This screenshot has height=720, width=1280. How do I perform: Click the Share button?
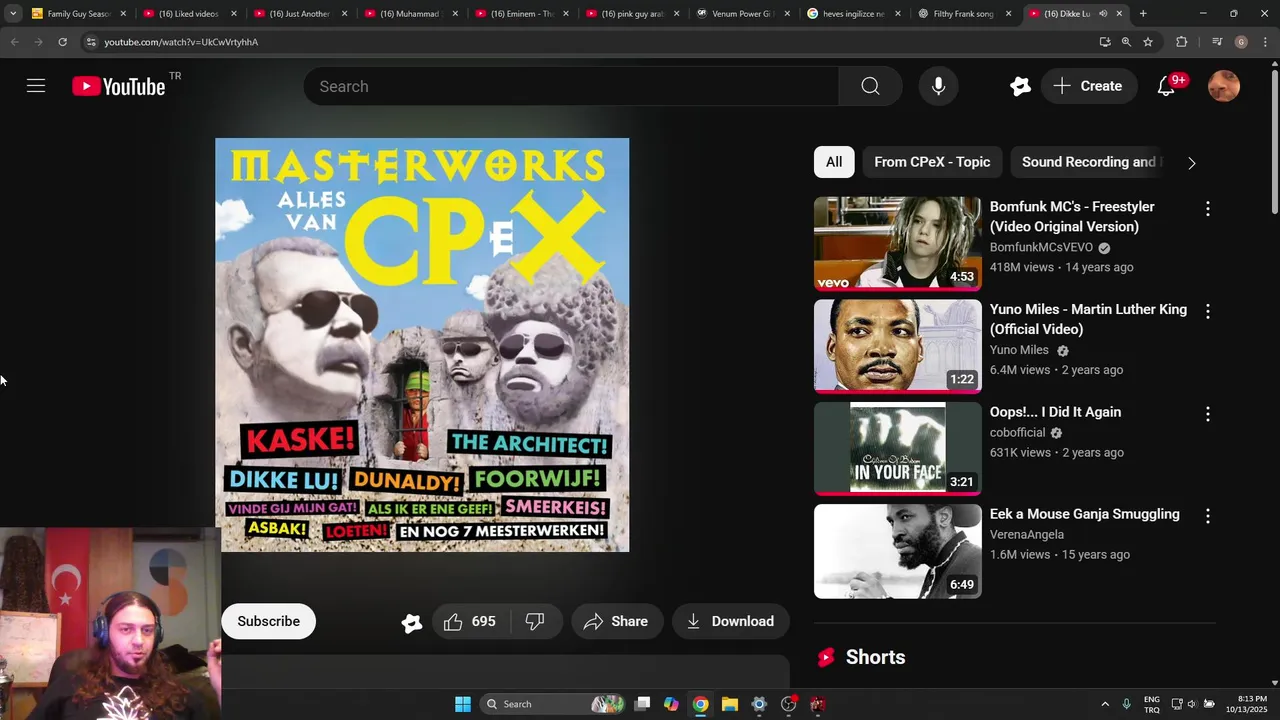pyautogui.click(x=616, y=621)
